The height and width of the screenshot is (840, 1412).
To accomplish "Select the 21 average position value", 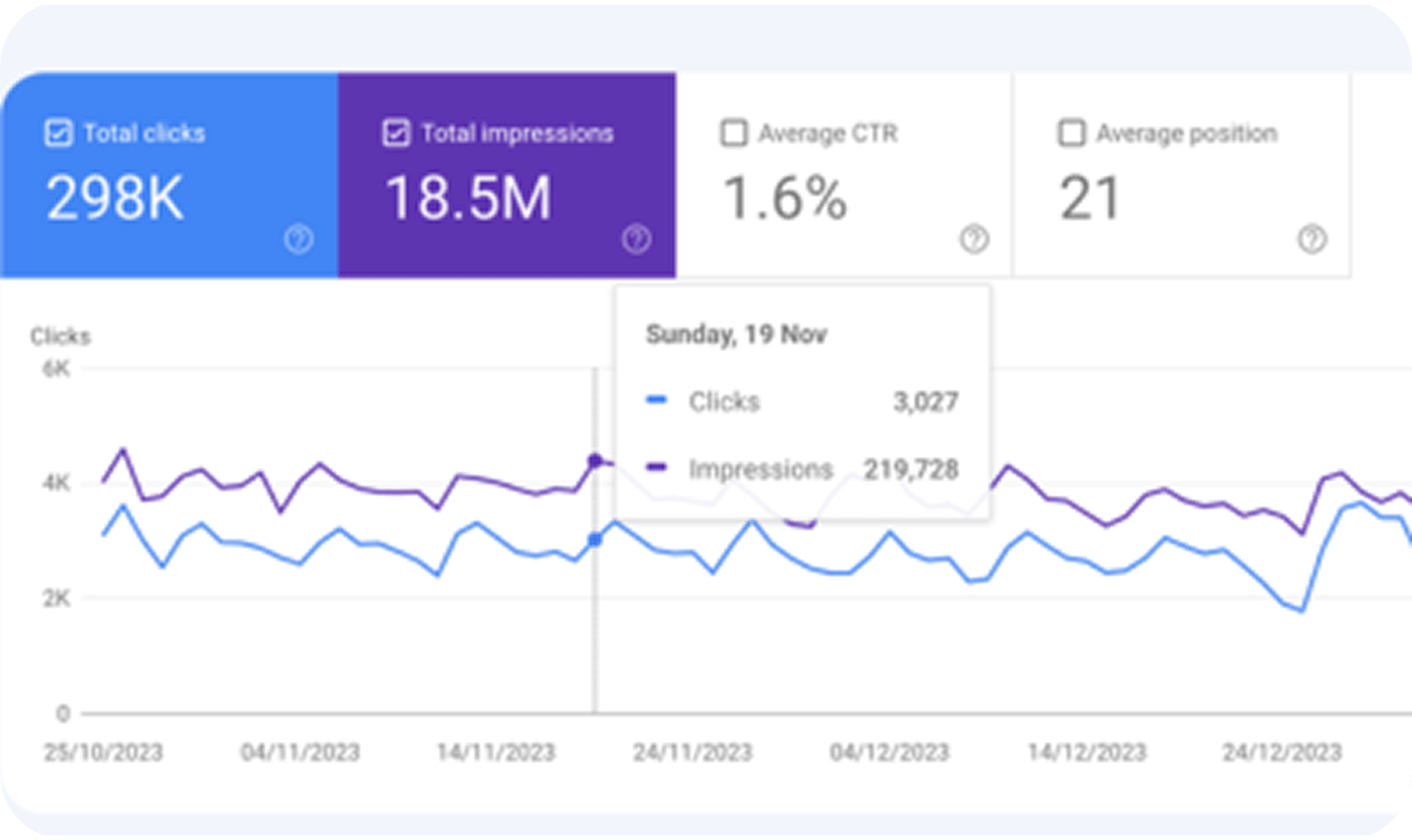I will pyautogui.click(x=1090, y=199).
